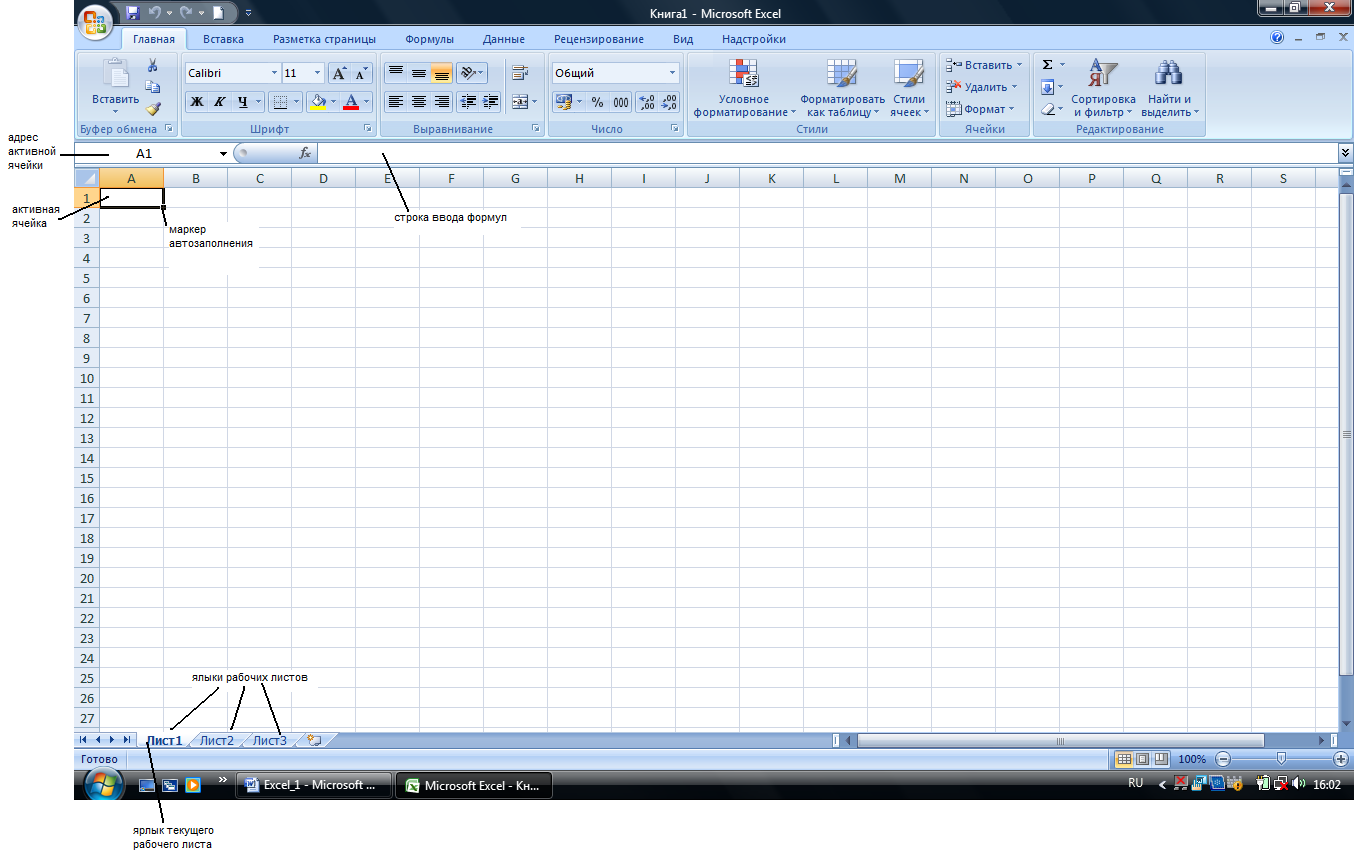
Task: Click the formula input bar
Action: coord(826,153)
